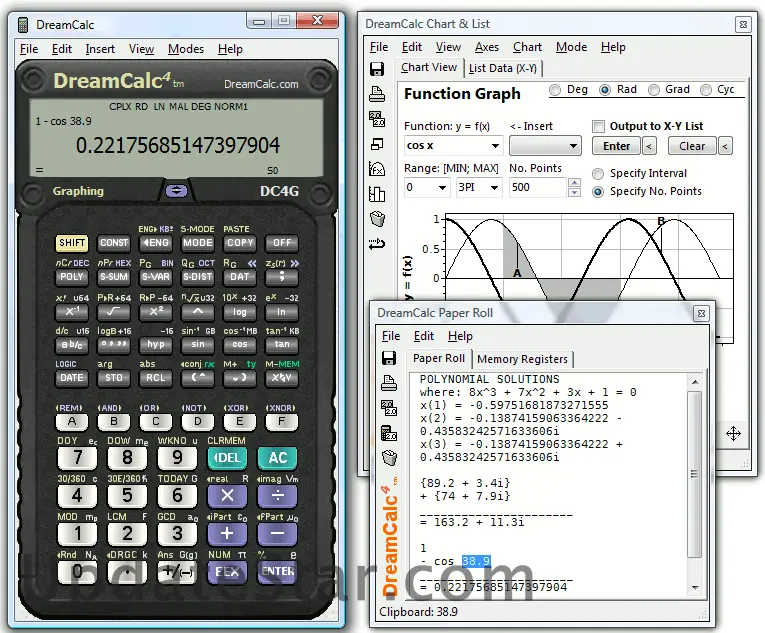Open the function cos x dropdown
The image size is (765, 633).
click(495, 146)
